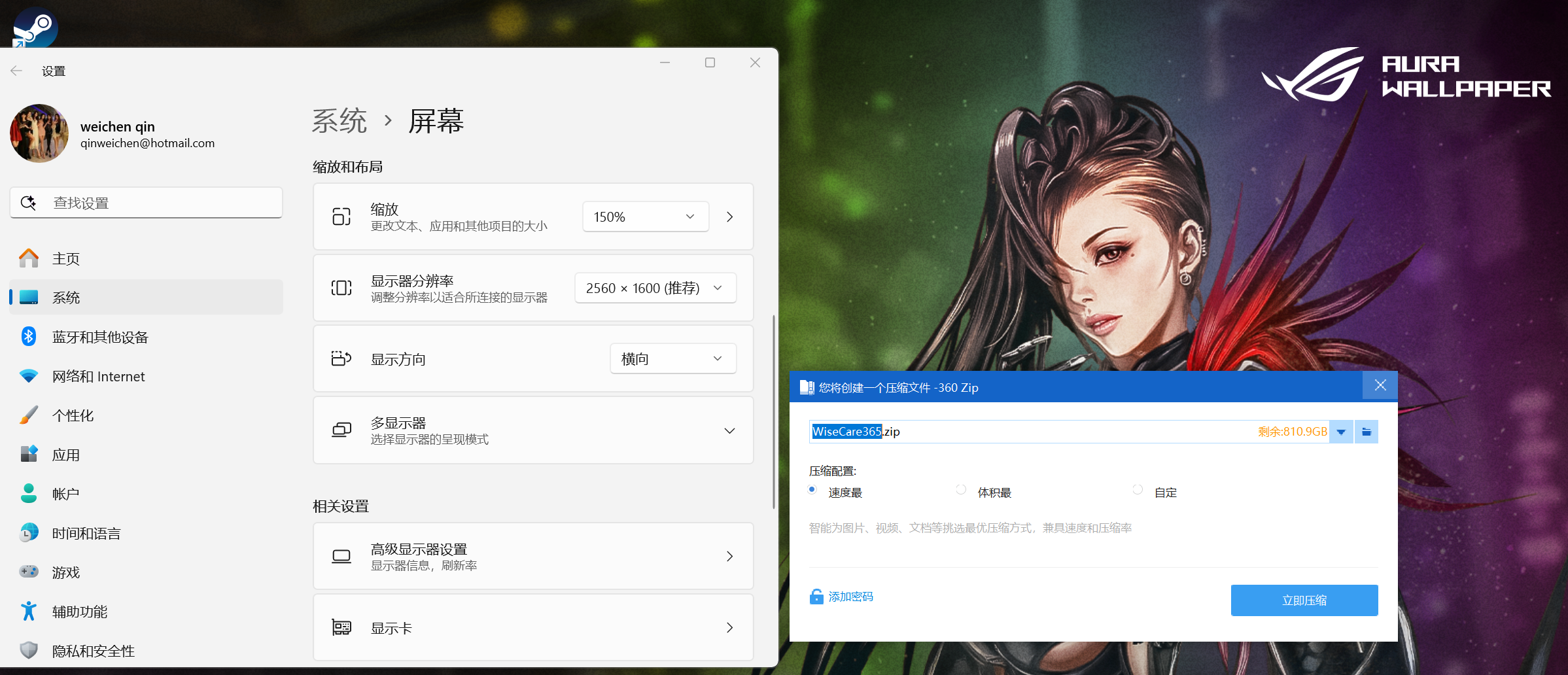This screenshot has height=675, width=1568.
Task: Open 蓝牙和其他设备 sidebar item
Action: (x=146, y=337)
